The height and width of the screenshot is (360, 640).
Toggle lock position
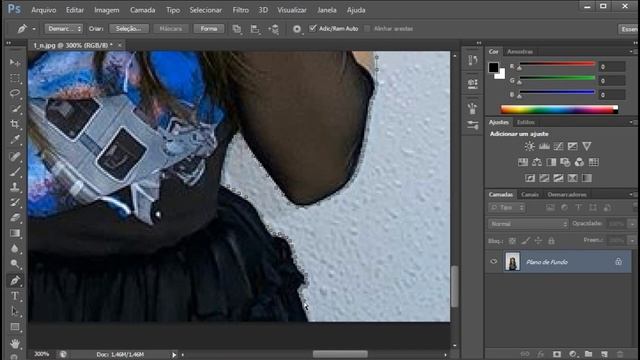538,241
